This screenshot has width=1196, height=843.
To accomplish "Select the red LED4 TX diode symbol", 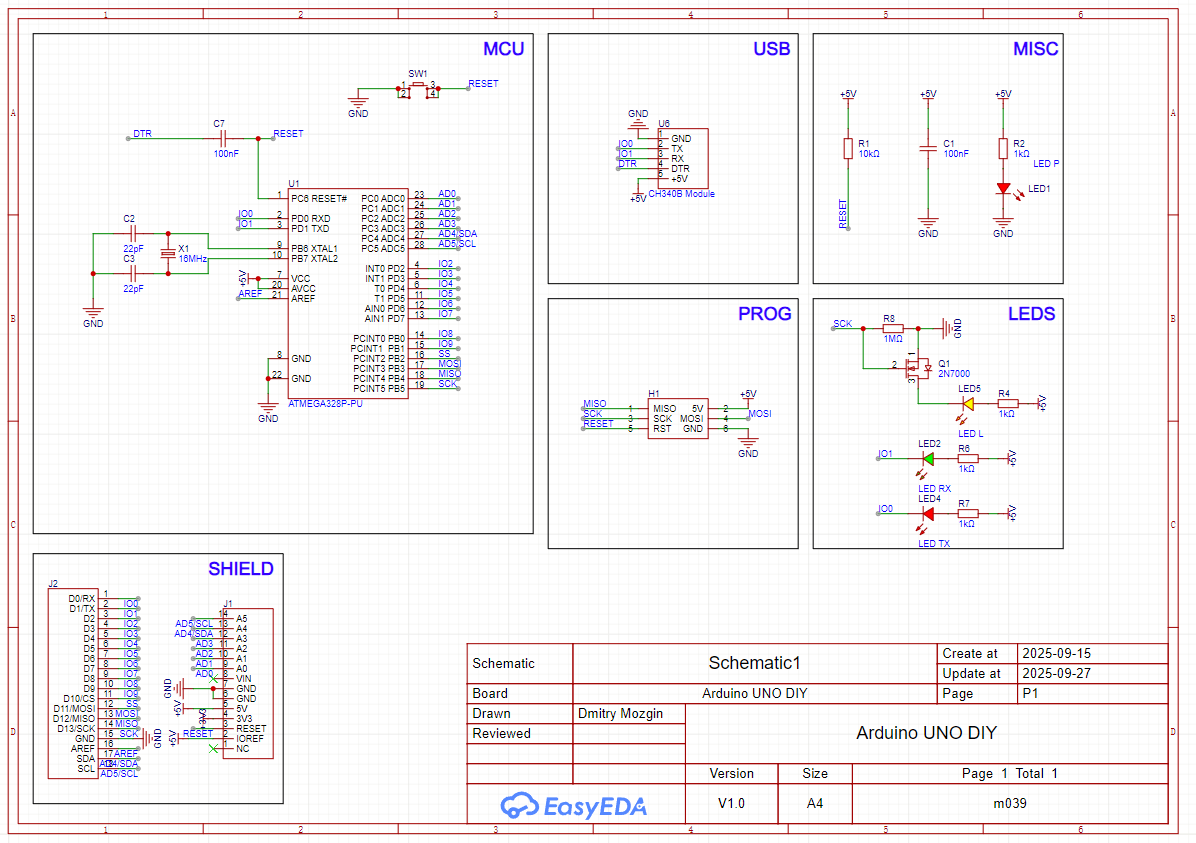I will click(928, 513).
